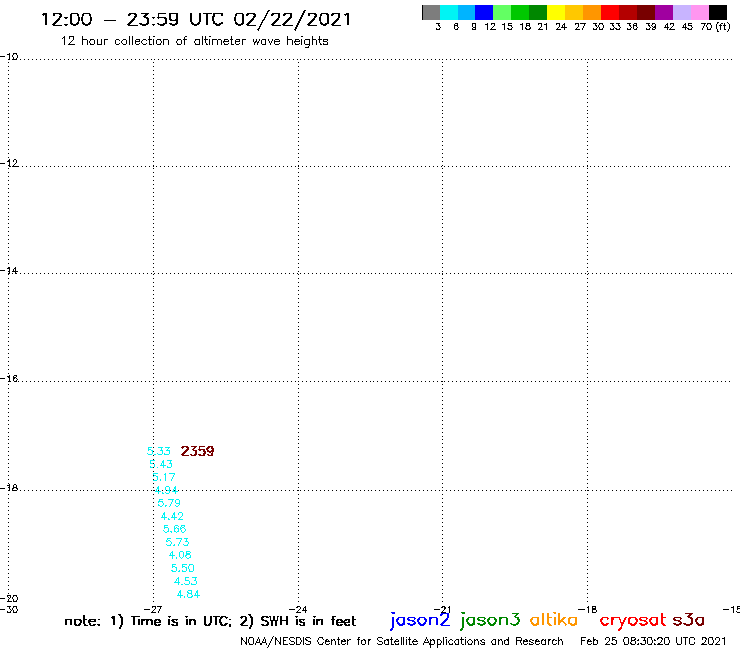Select the purple swatch in the color bar
740x650 pixels.
[663, 12]
